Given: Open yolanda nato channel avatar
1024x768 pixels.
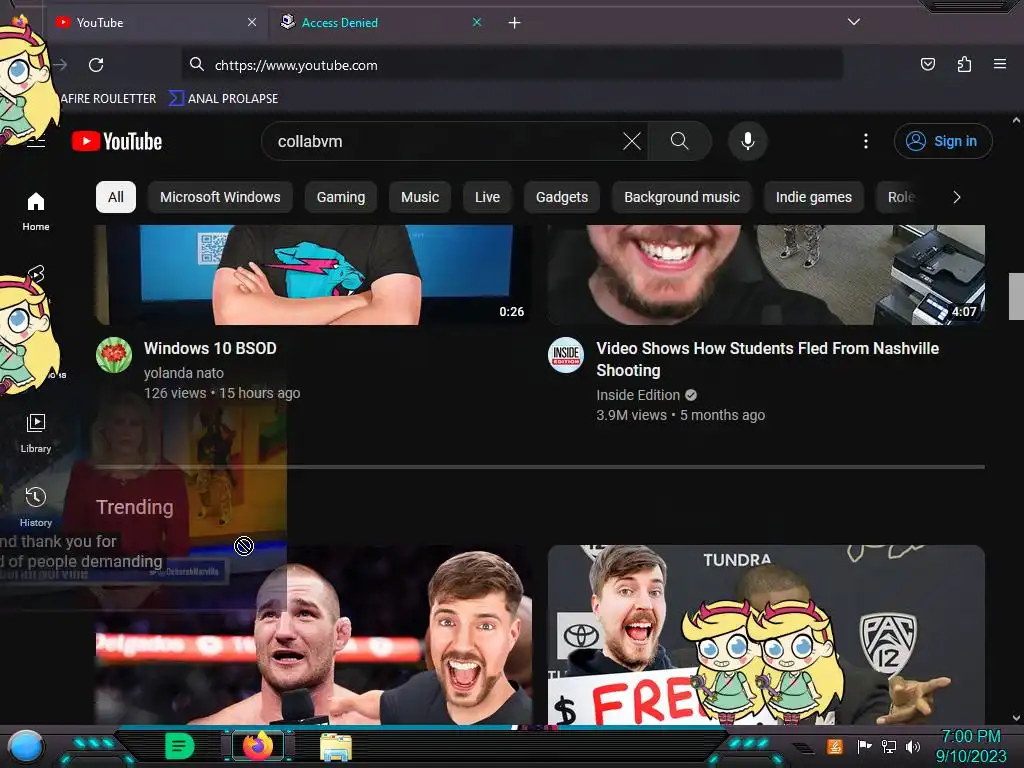Looking at the screenshot, I should pyautogui.click(x=114, y=355).
